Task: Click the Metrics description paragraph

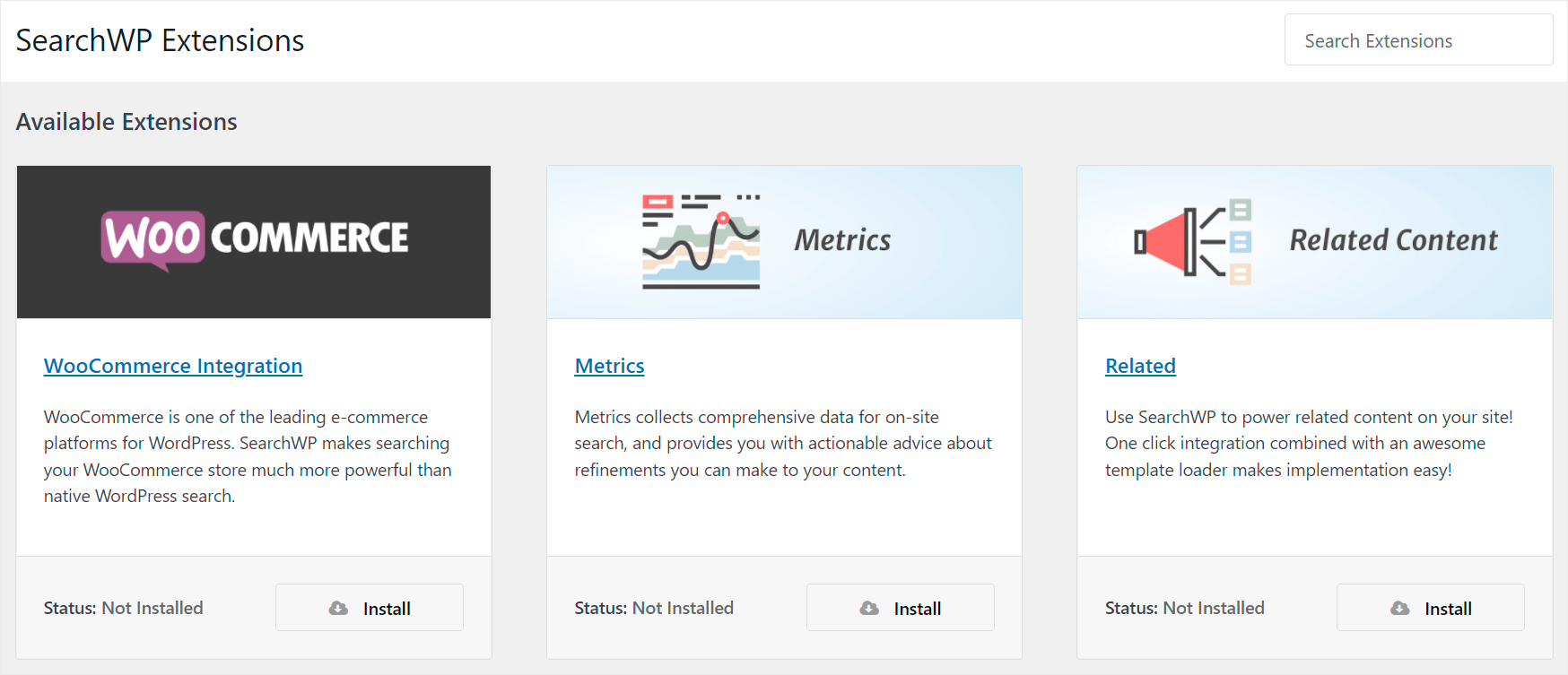Action: tap(783, 443)
